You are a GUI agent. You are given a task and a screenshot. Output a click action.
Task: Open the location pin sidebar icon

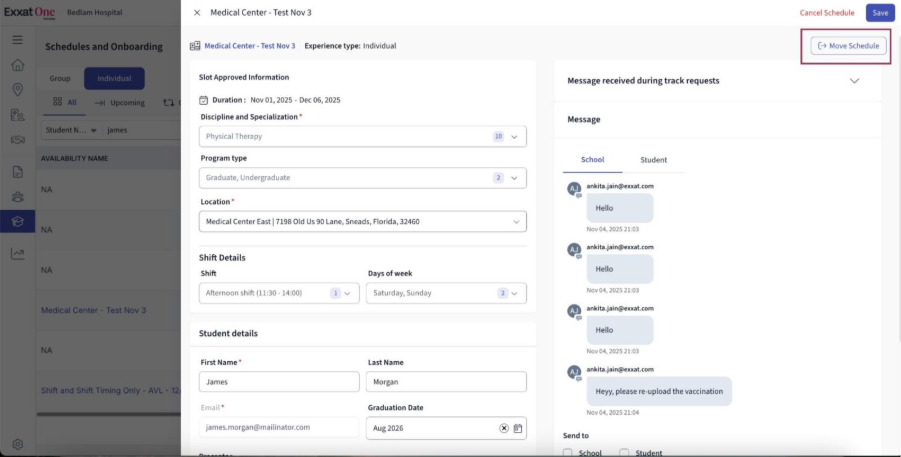(17, 90)
